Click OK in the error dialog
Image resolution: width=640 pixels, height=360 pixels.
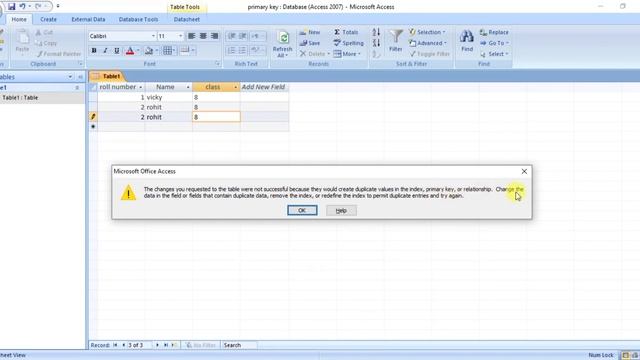tap(302, 210)
